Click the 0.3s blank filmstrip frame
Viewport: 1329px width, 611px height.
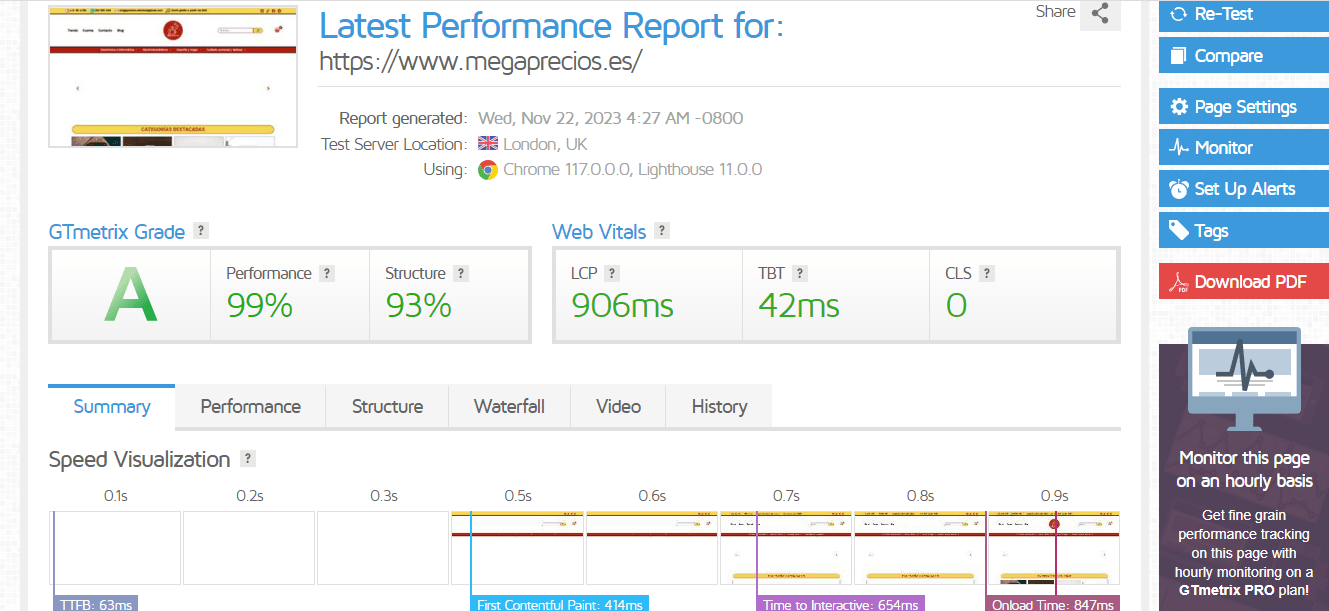pos(383,548)
